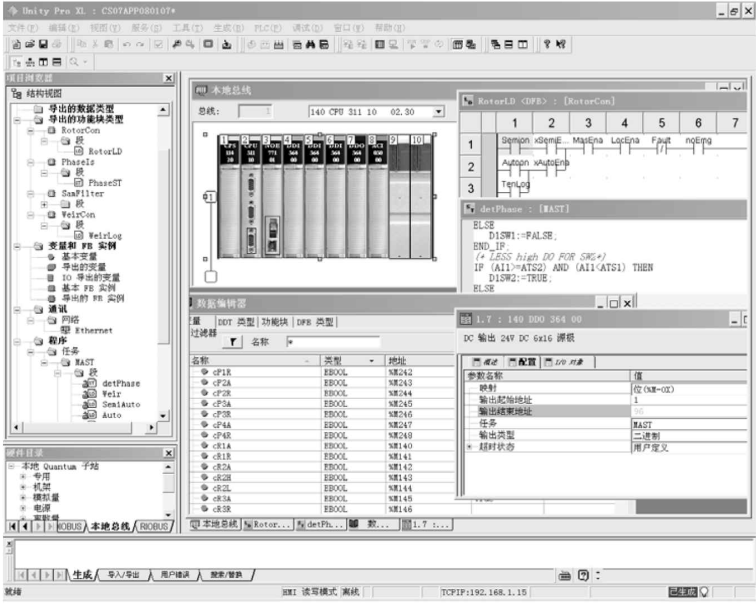Select 基本变量 in the project tree

click(79, 257)
